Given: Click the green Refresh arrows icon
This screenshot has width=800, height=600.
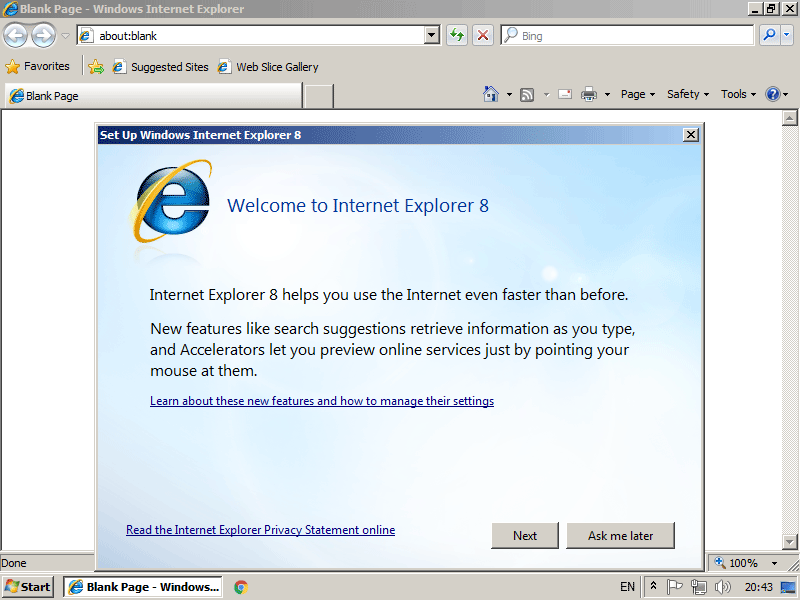Looking at the screenshot, I should click(457, 36).
